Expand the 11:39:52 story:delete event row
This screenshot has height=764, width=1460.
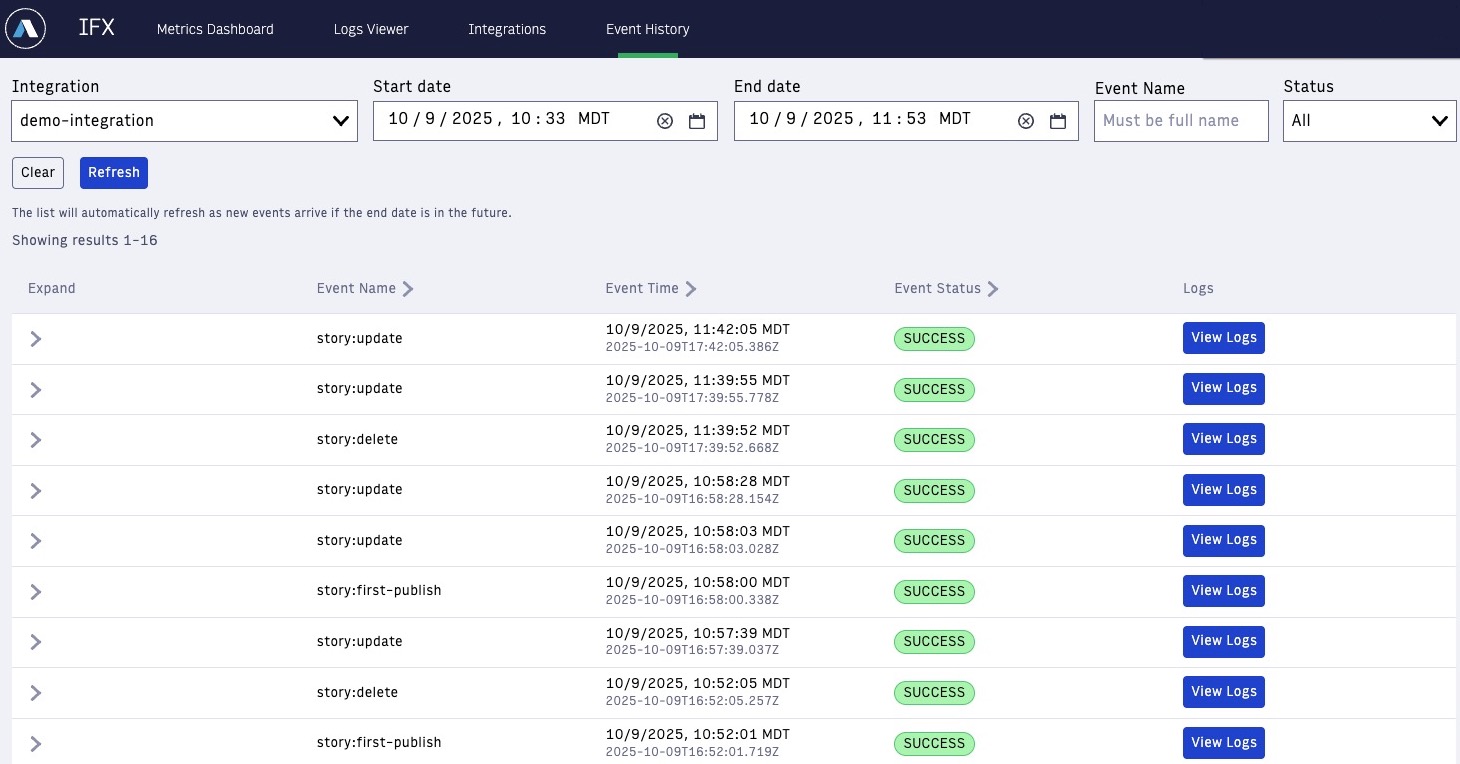(36, 440)
